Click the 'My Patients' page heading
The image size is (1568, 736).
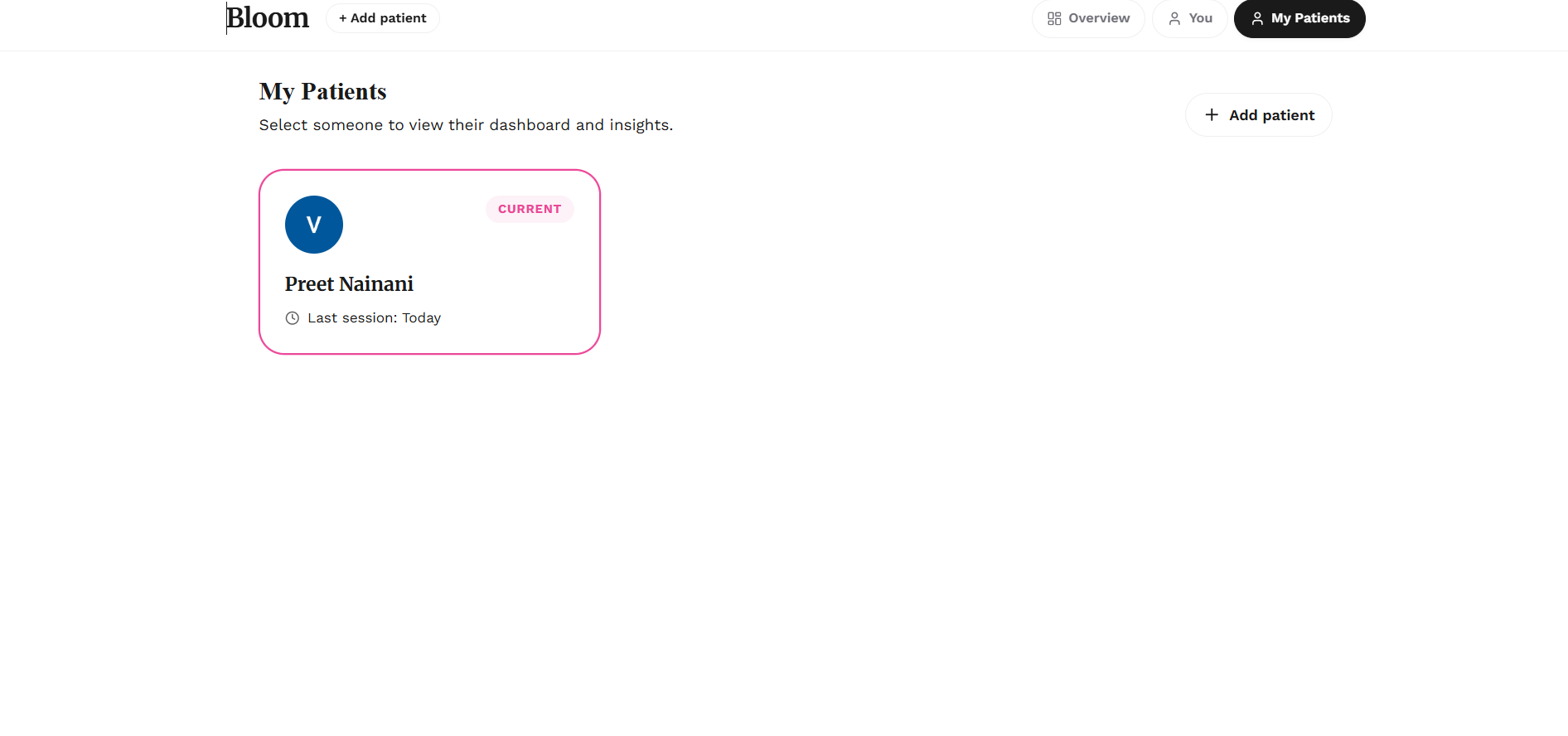[322, 91]
